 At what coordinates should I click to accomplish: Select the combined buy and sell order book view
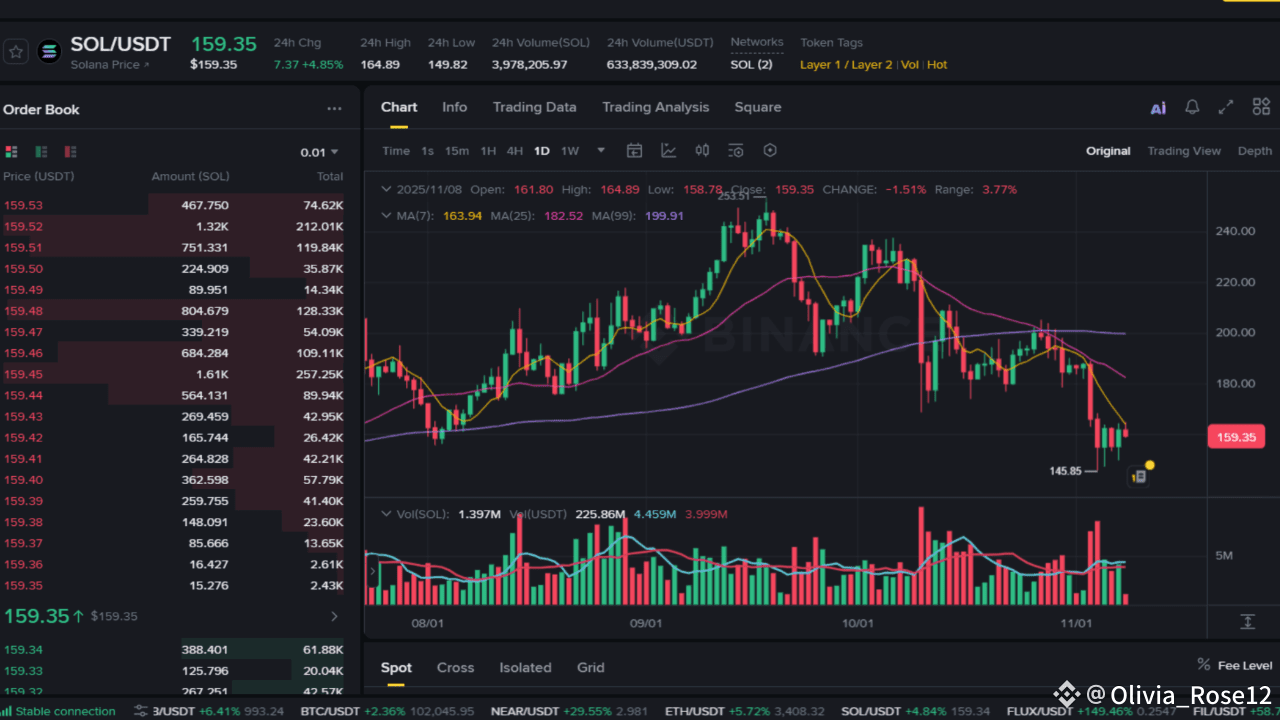tap(12, 152)
